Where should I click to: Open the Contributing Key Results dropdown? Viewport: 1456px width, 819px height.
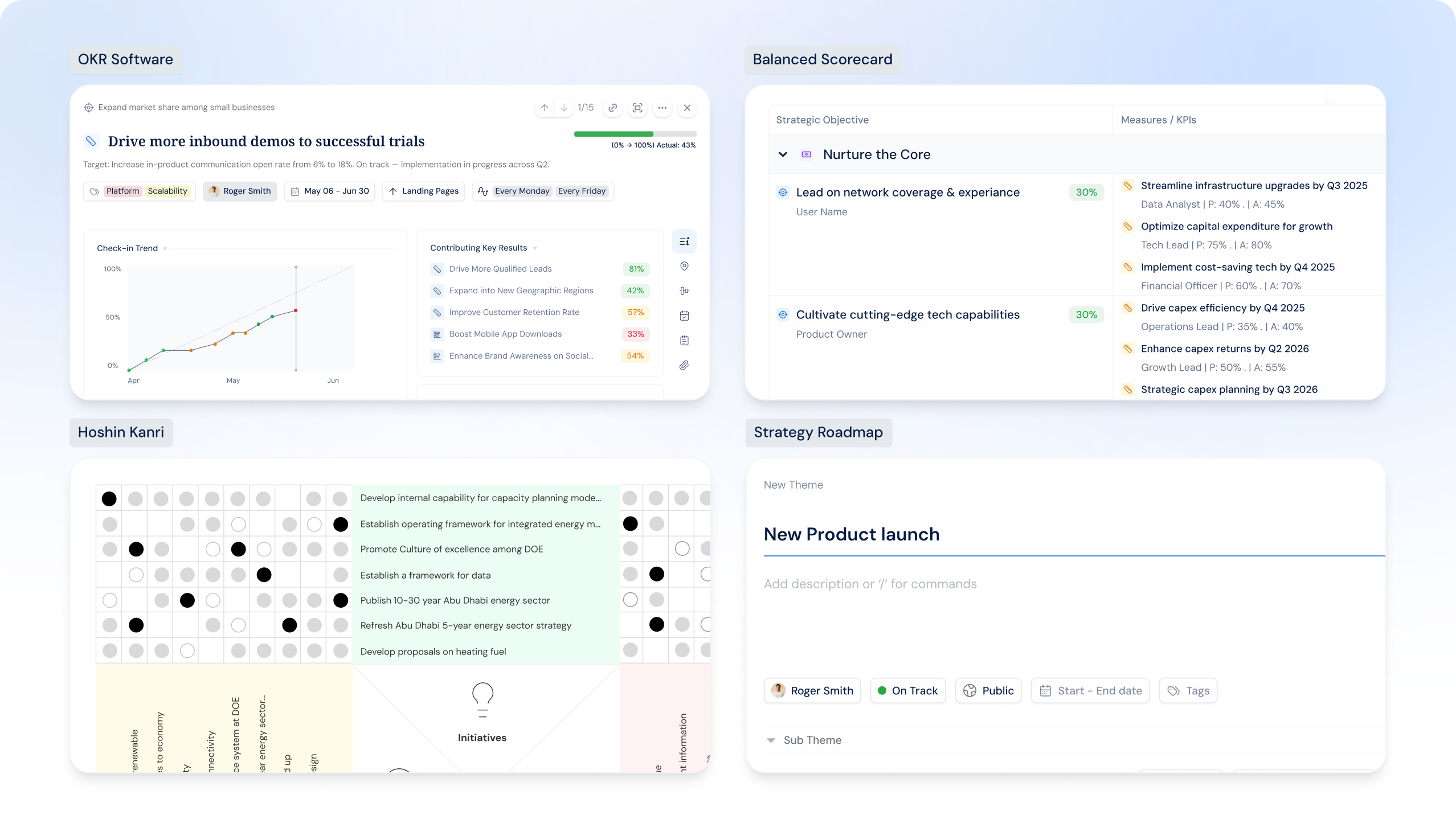[x=535, y=248]
